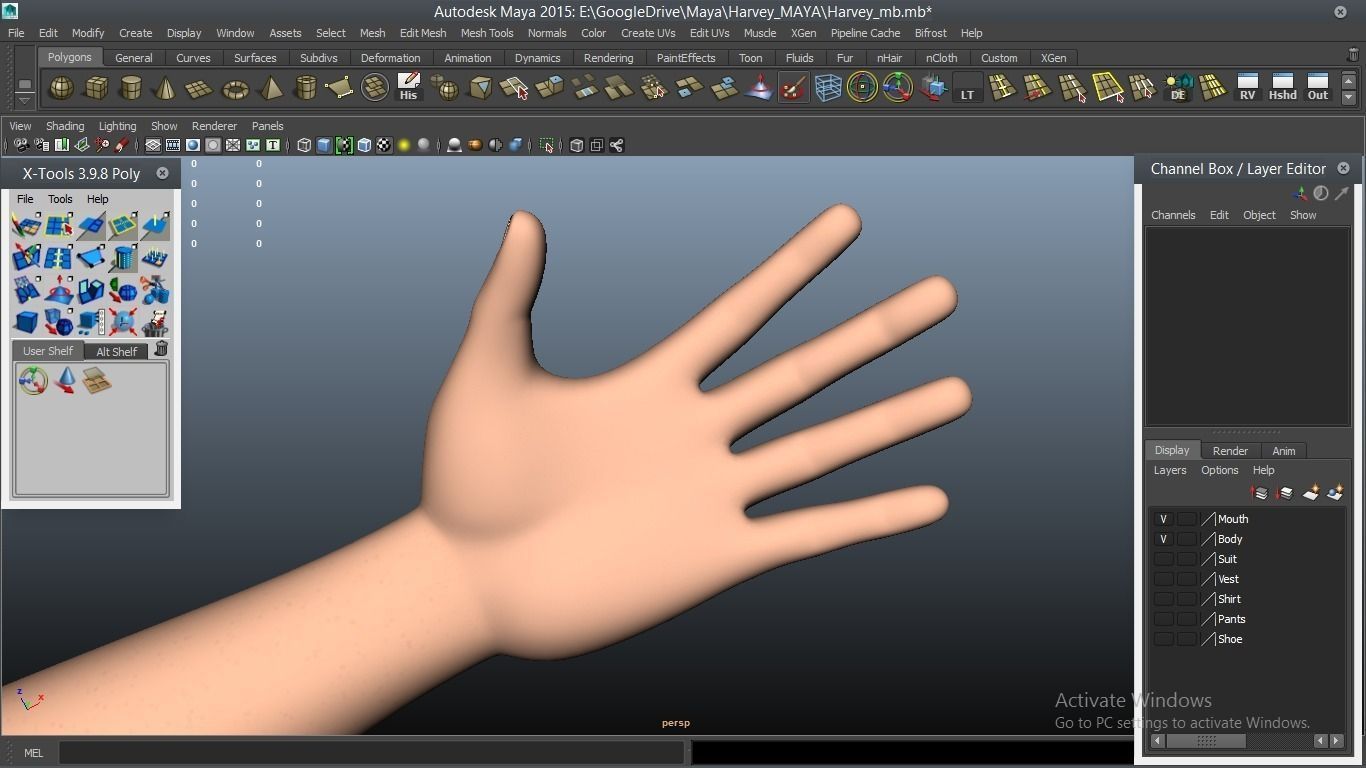This screenshot has height=768, width=1366.
Task: Switch to the Anim layer tab
Action: click(x=1284, y=451)
